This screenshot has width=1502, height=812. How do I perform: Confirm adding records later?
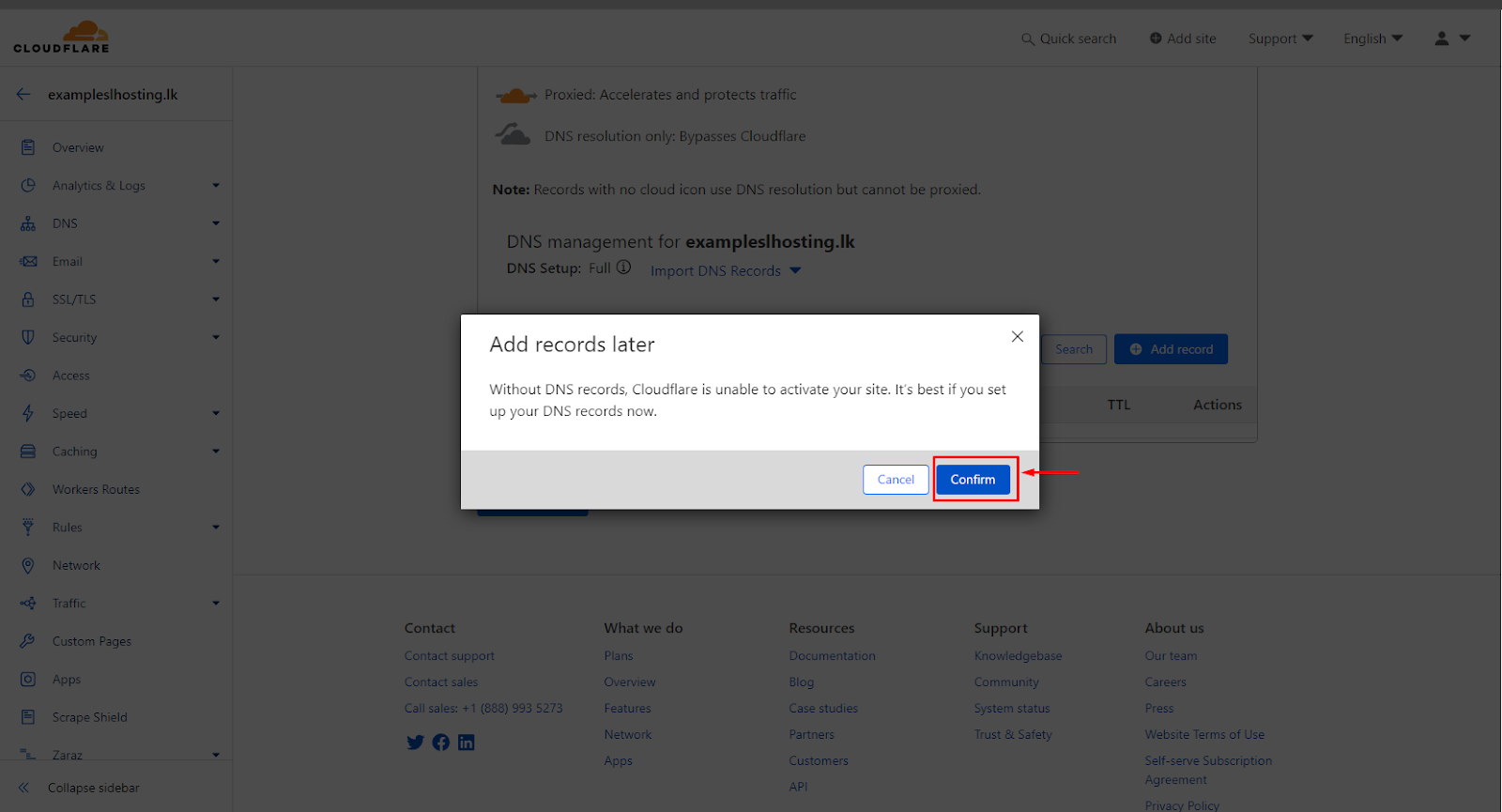click(x=973, y=479)
